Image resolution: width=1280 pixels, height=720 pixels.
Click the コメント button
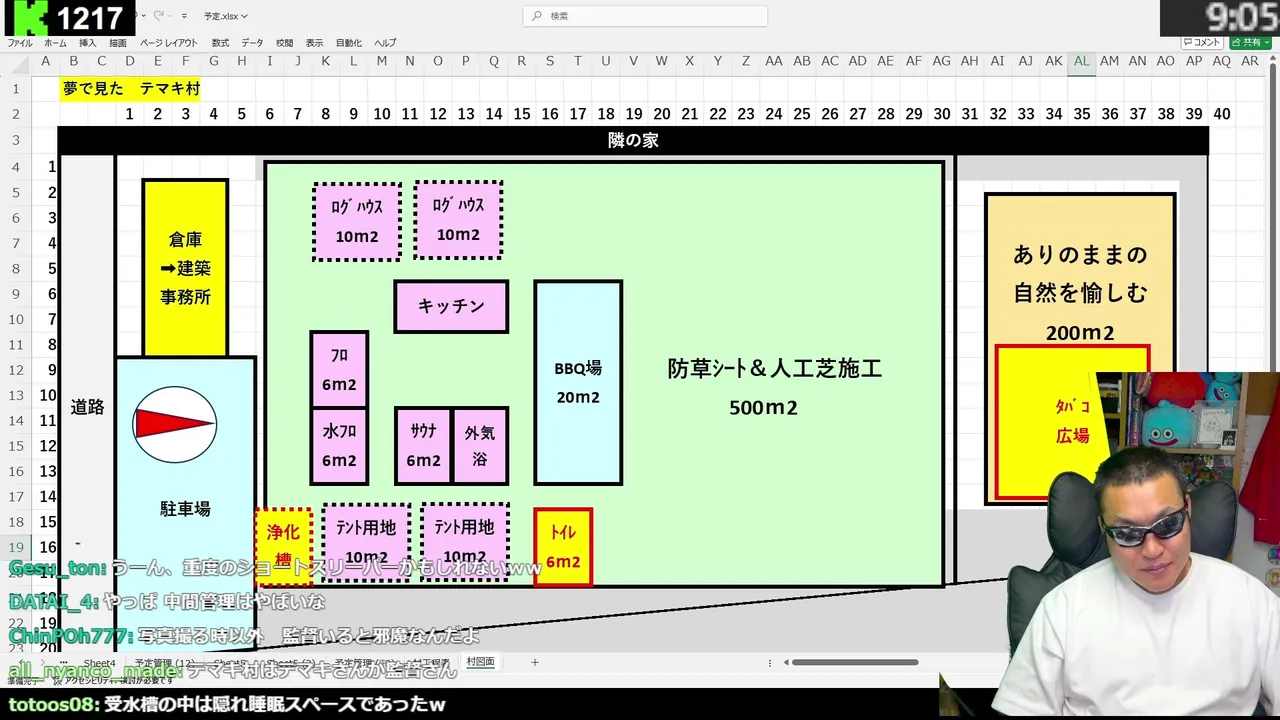point(1202,43)
